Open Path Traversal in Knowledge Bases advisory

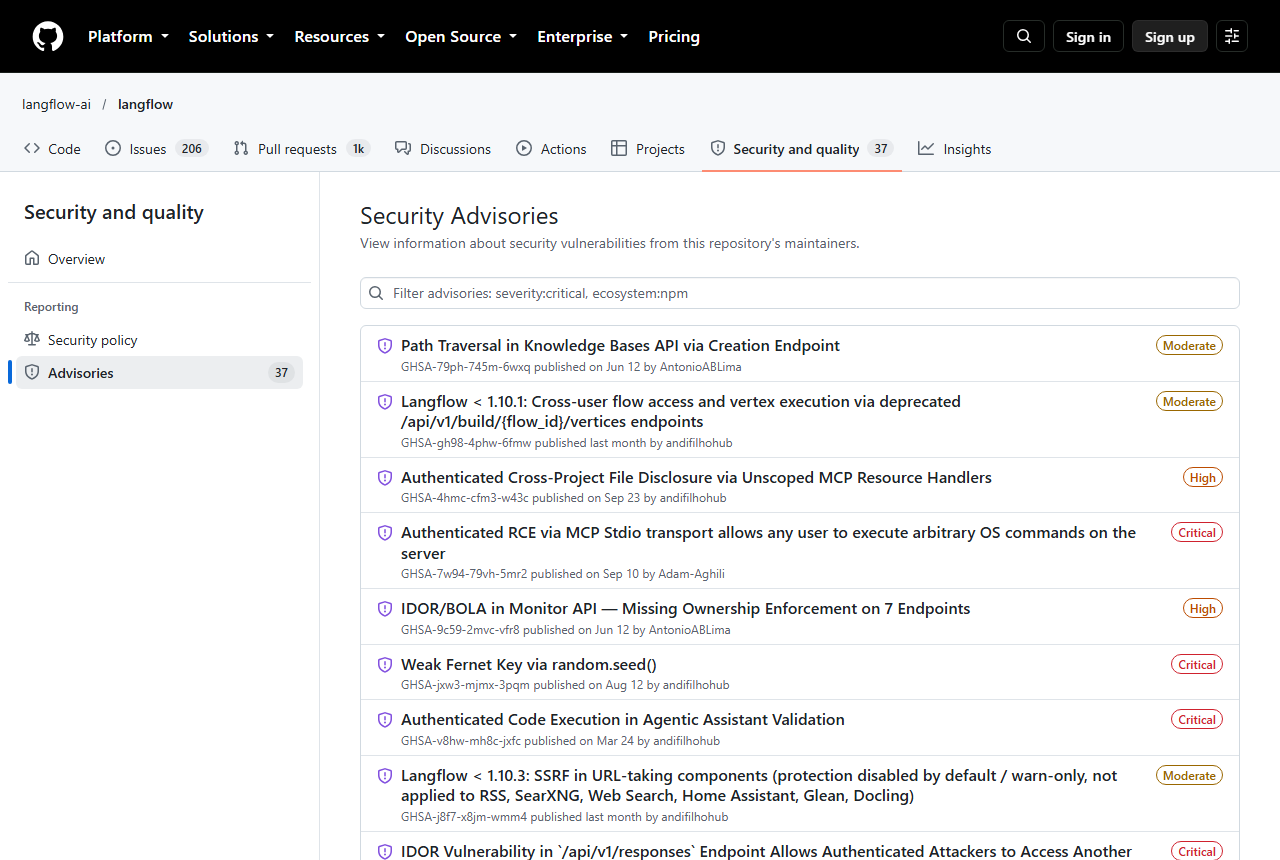click(620, 346)
